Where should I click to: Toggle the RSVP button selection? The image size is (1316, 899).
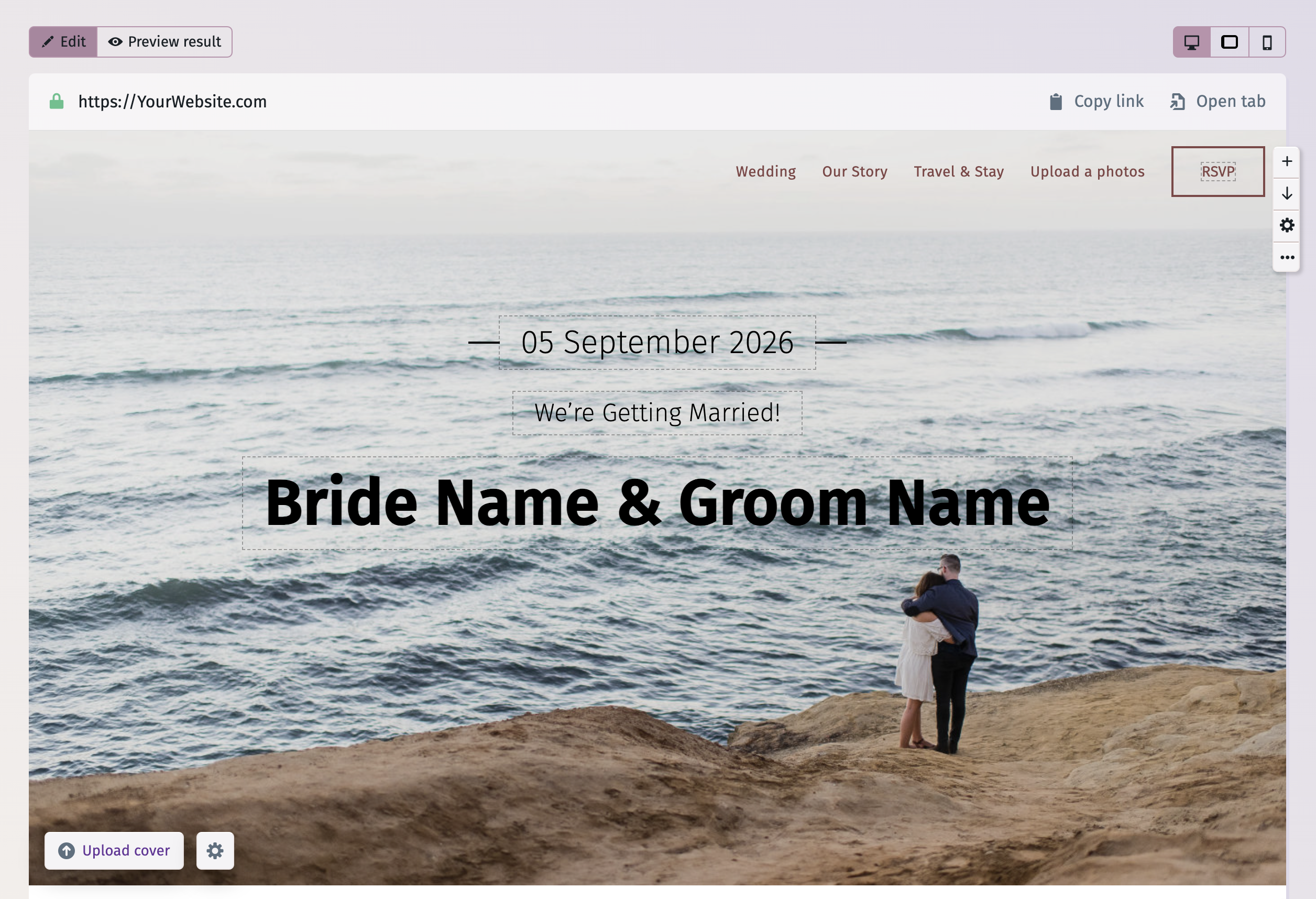1218,171
